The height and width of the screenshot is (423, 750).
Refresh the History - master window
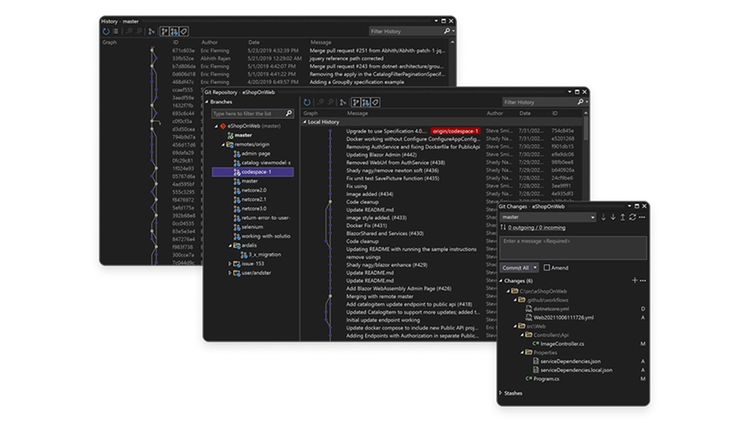[106, 32]
